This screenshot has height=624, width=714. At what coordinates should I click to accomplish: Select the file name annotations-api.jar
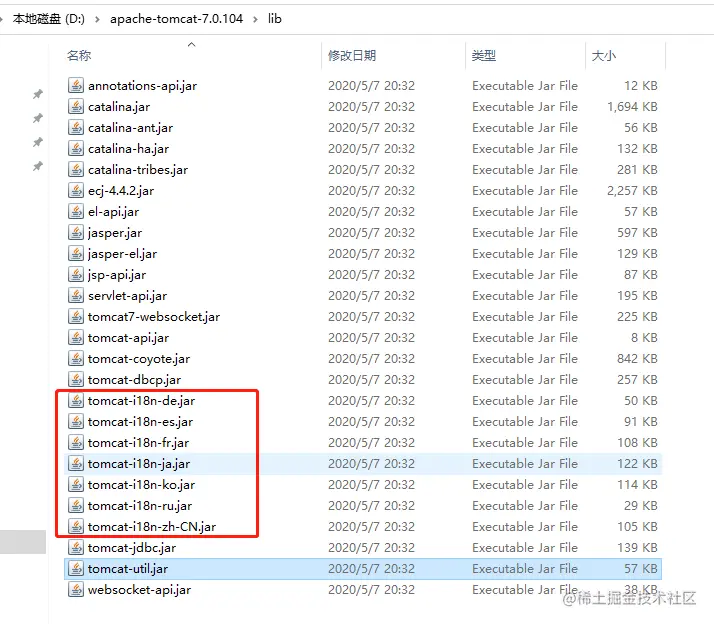click(x=143, y=86)
